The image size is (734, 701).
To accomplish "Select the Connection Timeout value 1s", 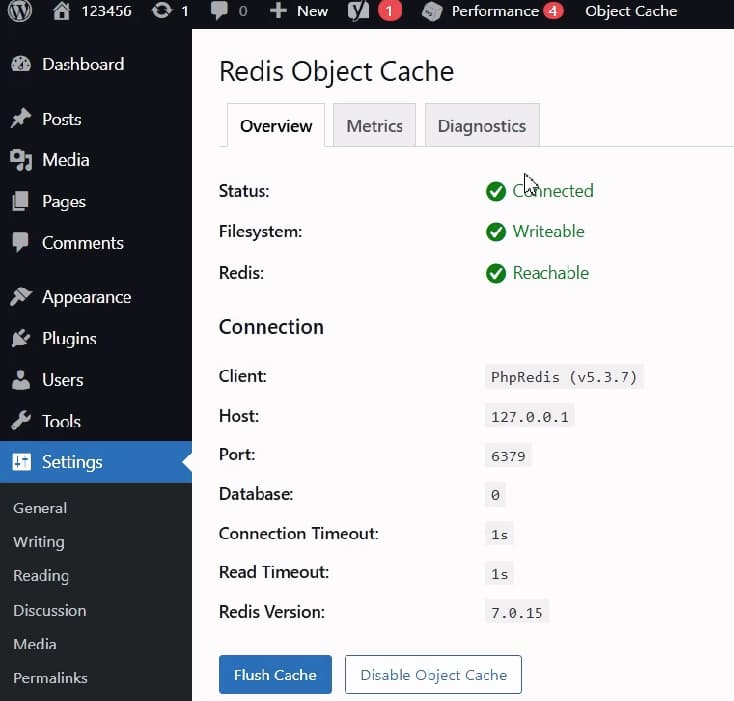I will coord(499,534).
